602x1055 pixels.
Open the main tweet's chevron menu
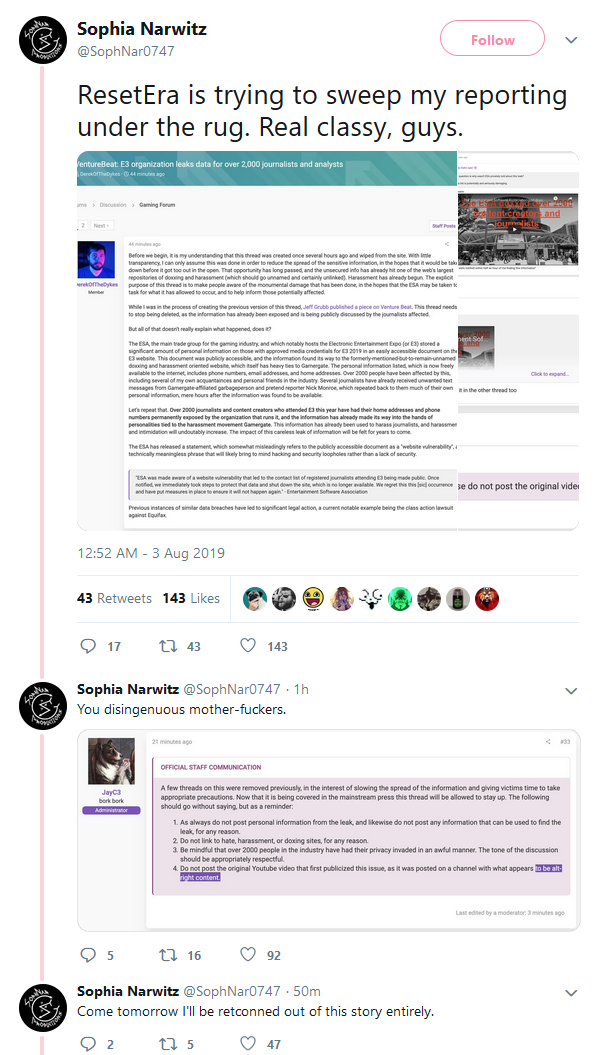click(571, 40)
